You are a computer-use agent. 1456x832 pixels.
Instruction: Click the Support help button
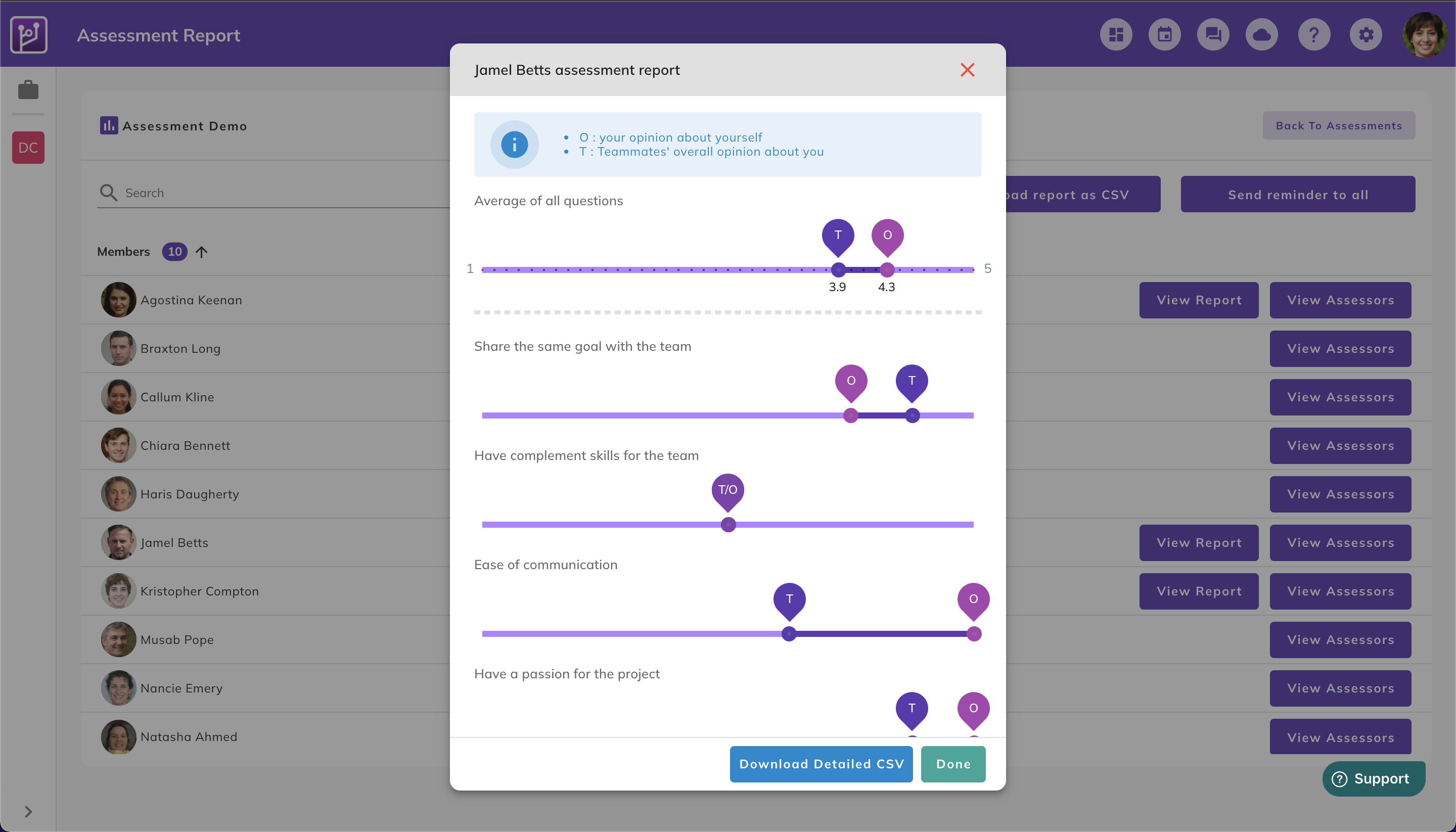pyautogui.click(x=1374, y=778)
